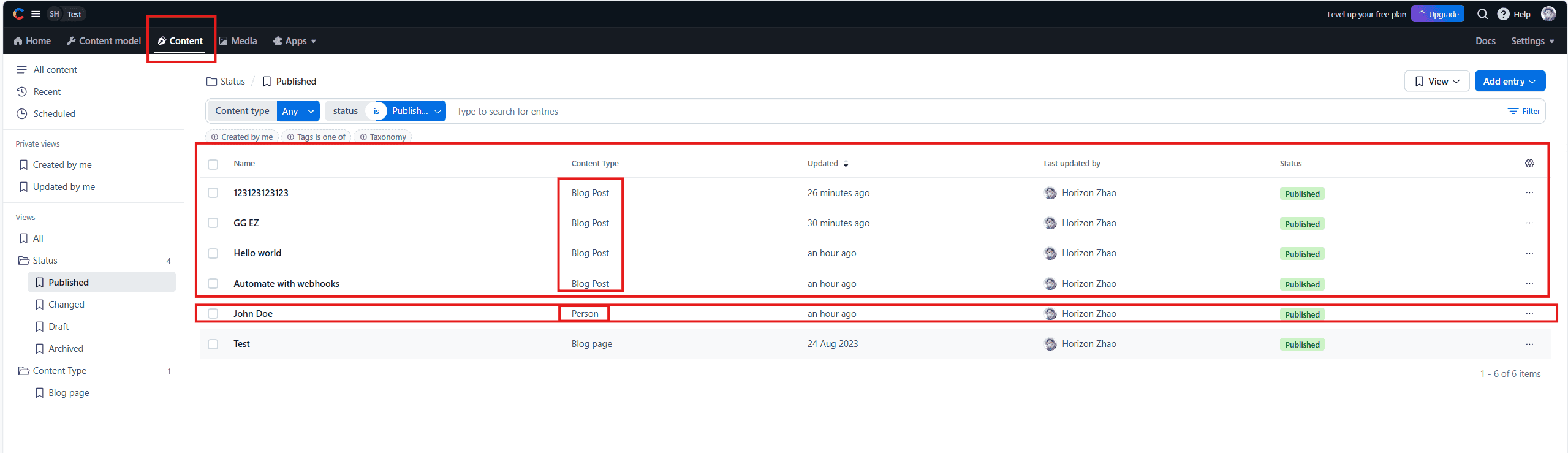Open the Content type Any dropdown
This screenshot has width=1568, height=453.
(298, 111)
